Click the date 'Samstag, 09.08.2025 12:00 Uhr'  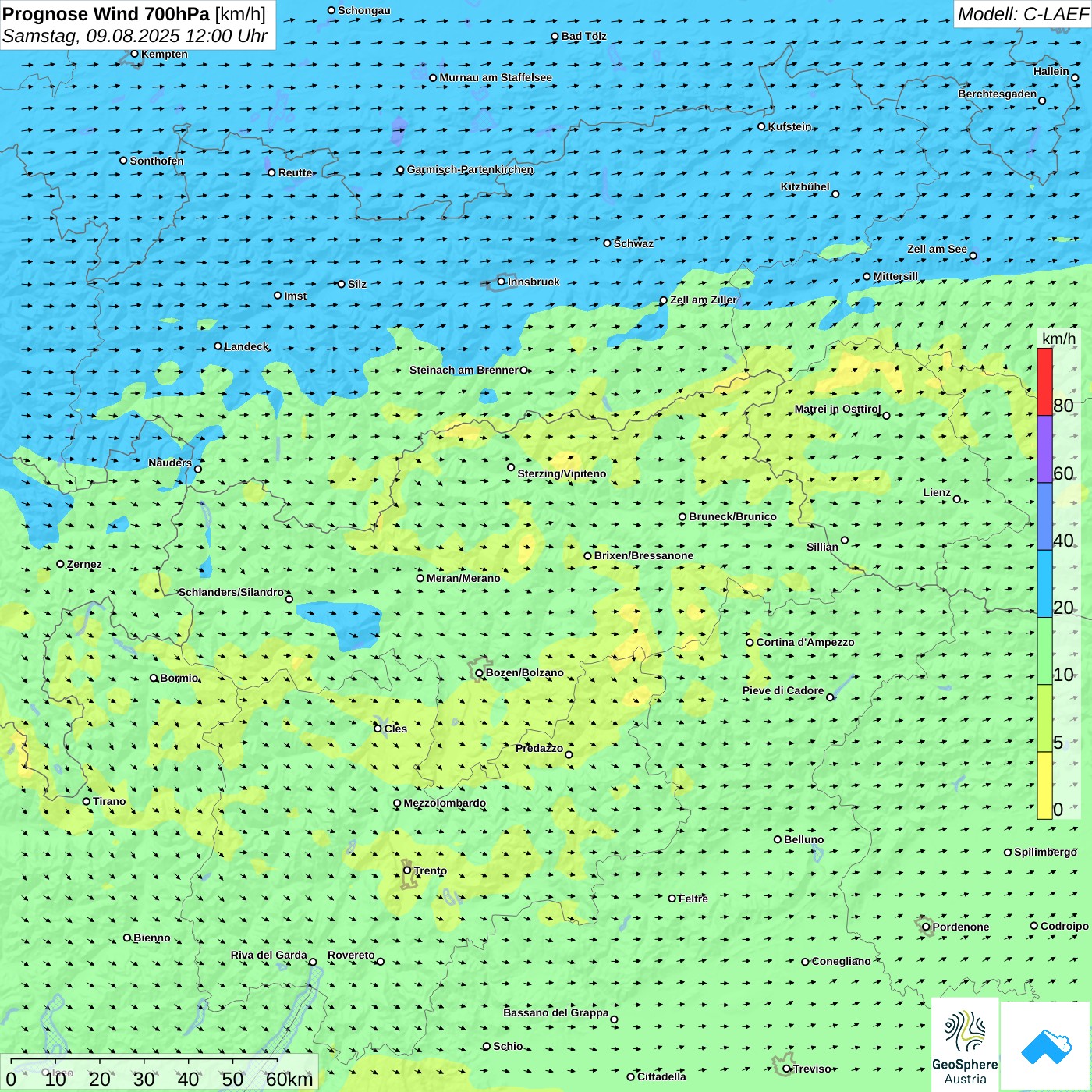(135, 36)
